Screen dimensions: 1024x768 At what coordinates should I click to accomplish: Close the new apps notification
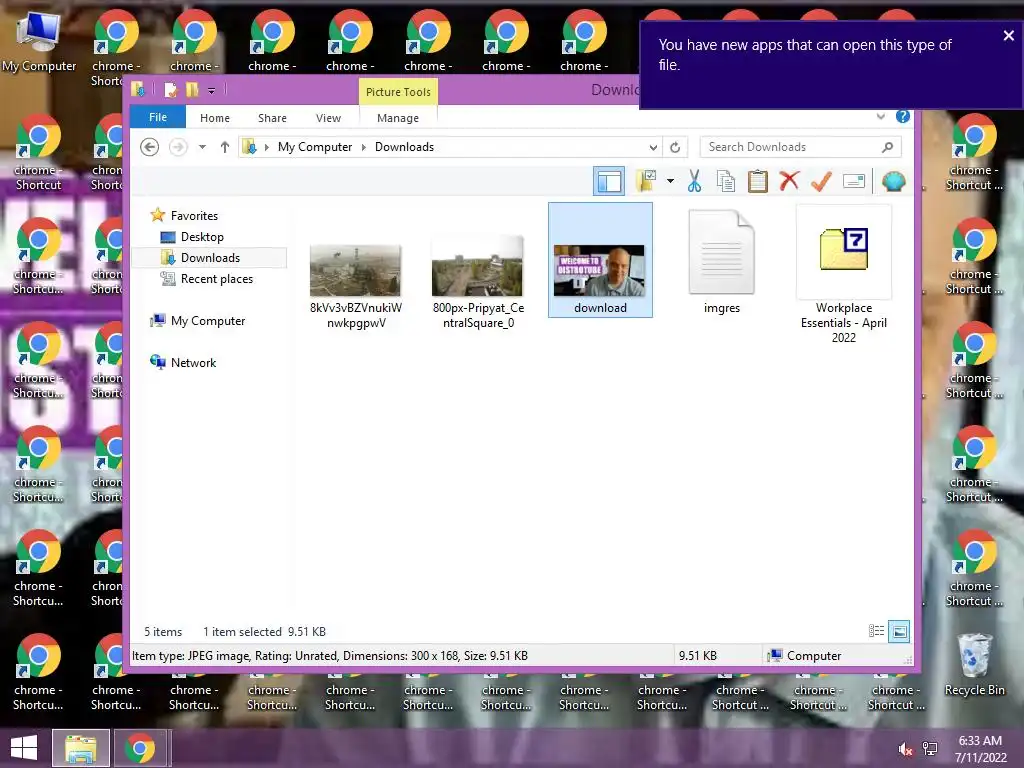pyautogui.click(x=1008, y=36)
